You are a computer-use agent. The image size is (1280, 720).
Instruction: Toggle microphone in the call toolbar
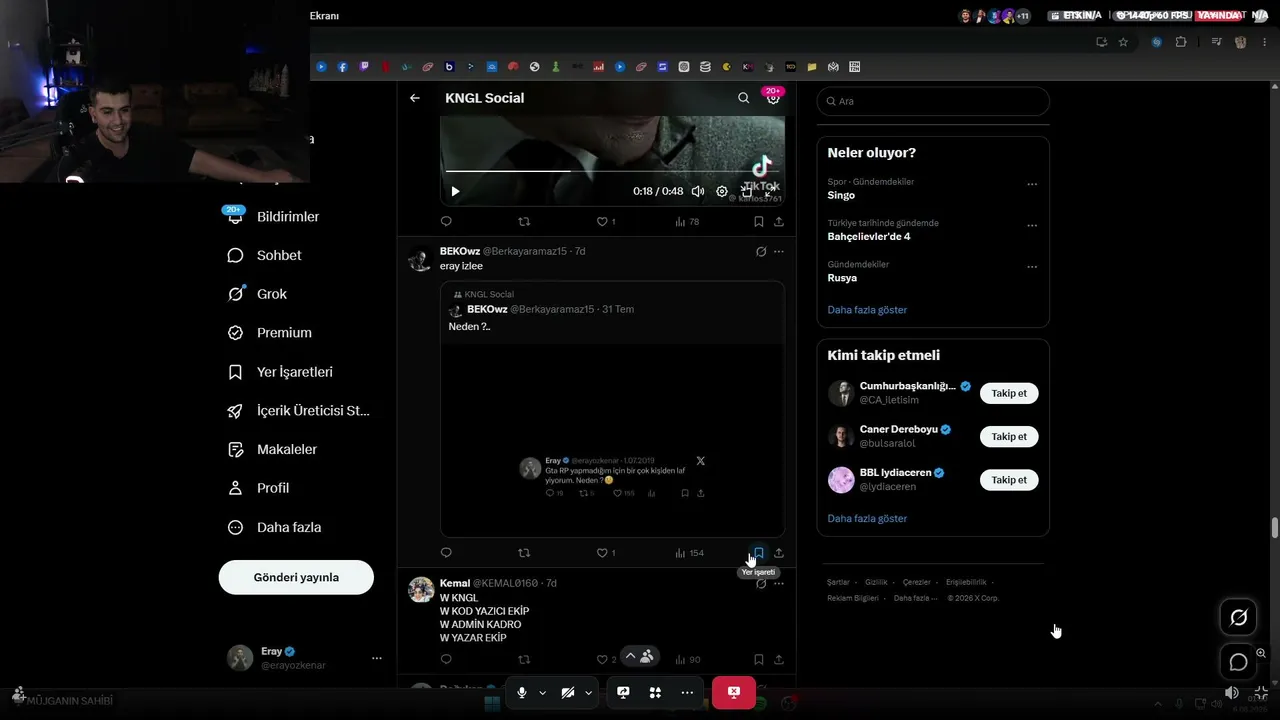tap(522, 692)
